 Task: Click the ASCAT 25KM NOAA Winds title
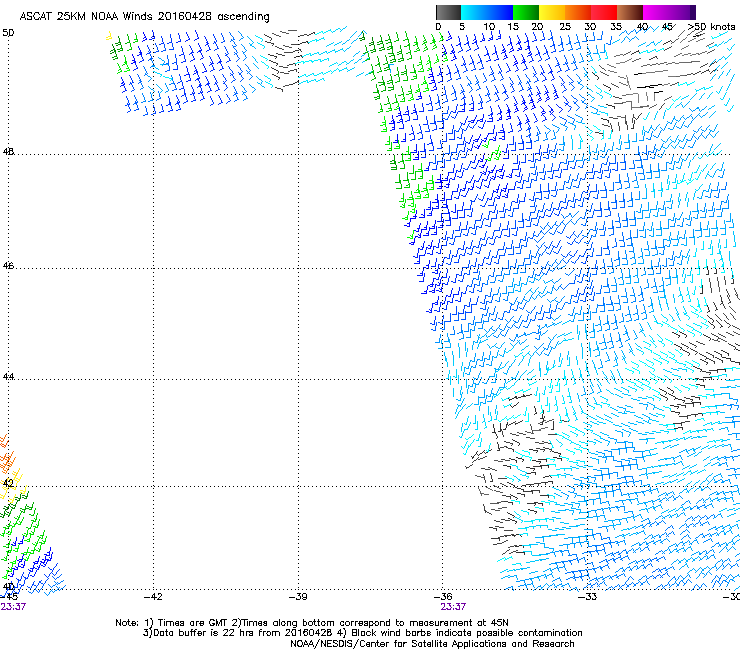coord(144,17)
